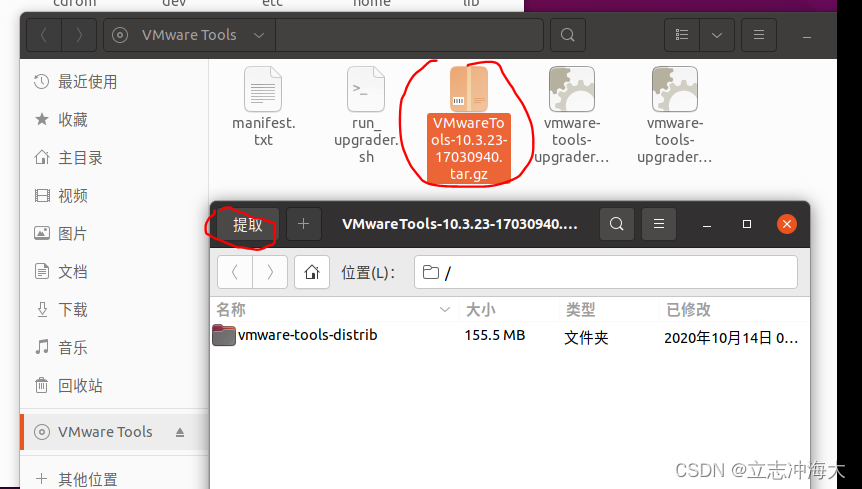The width and height of the screenshot is (862, 489).
Task: Add files with the plus button
Action: pos(303,224)
